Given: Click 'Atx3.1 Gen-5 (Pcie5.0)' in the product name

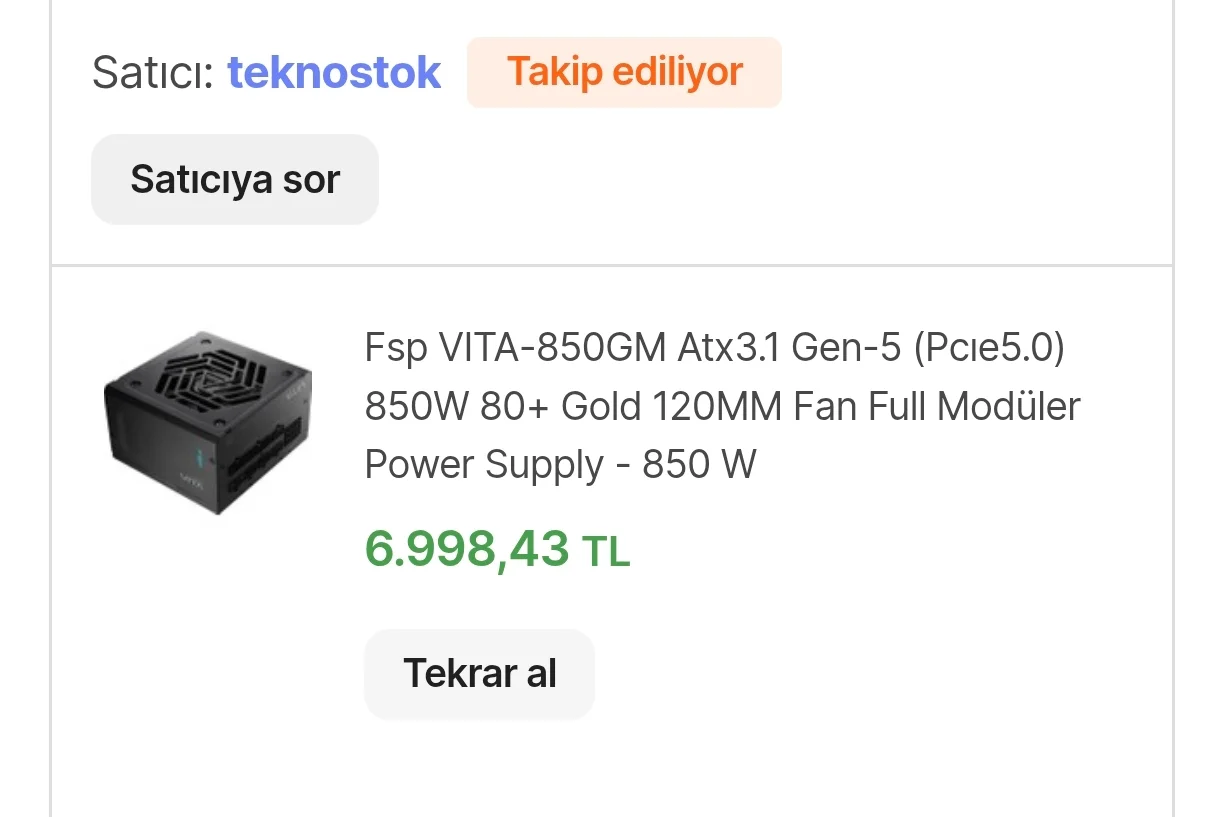Looking at the screenshot, I should tap(872, 349).
